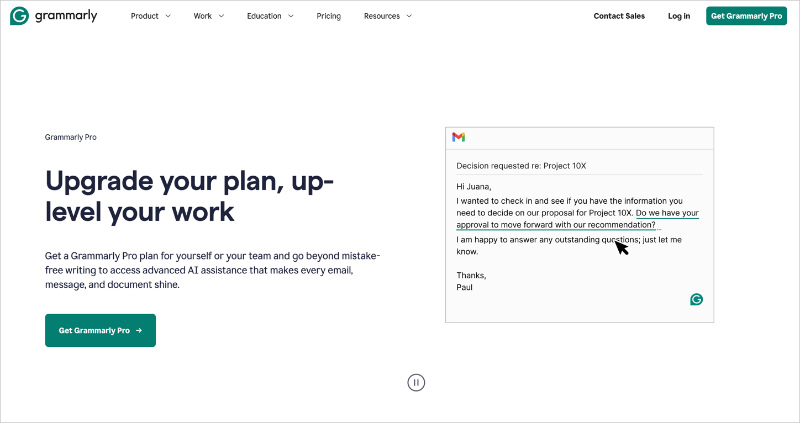Expand the Work menu
This screenshot has height=423, width=800.
[209, 16]
